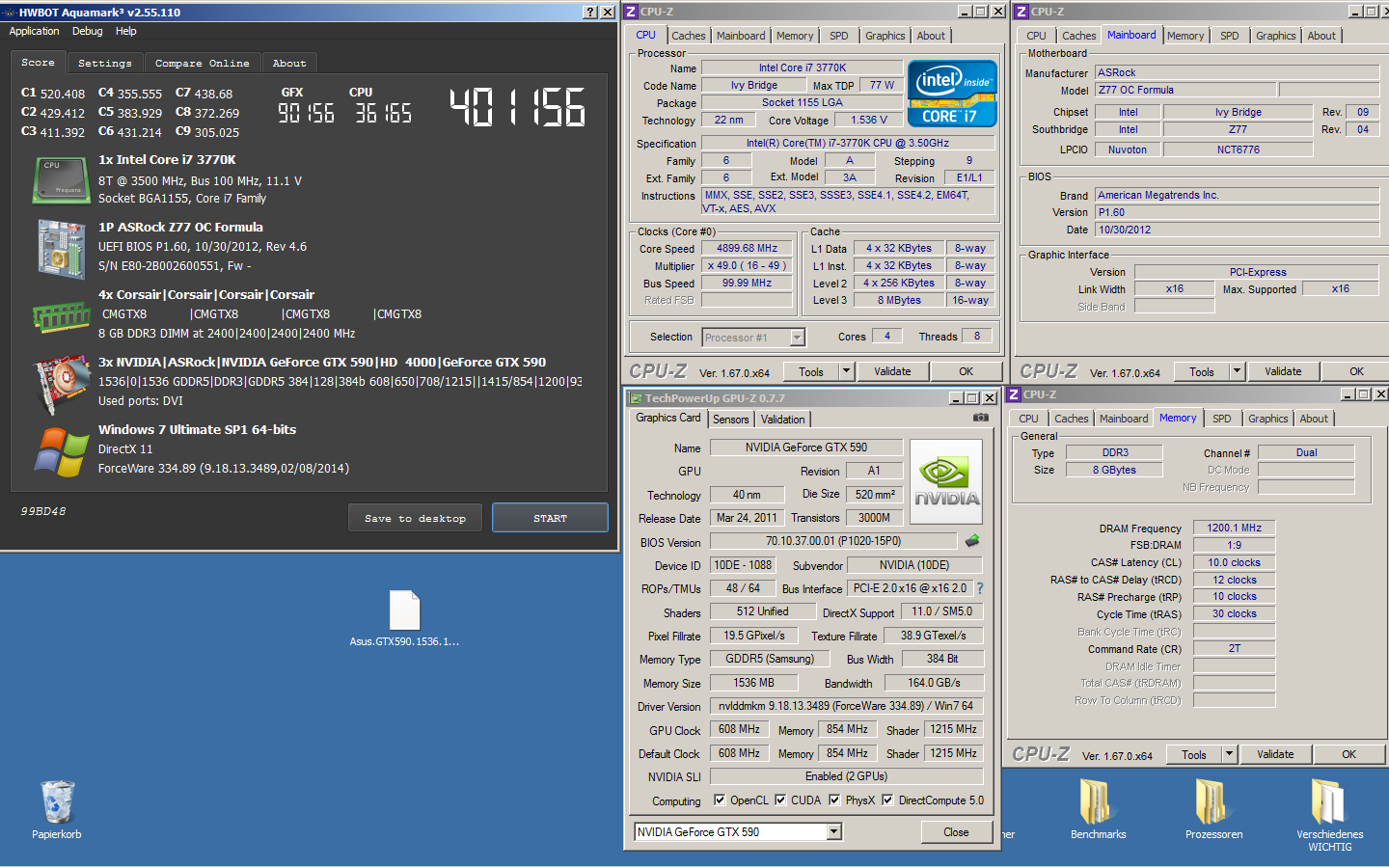Click Validate in CPU-Z Memory window
The height and width of the screenshot is (868, 1389).
[x=1275, y=754]
